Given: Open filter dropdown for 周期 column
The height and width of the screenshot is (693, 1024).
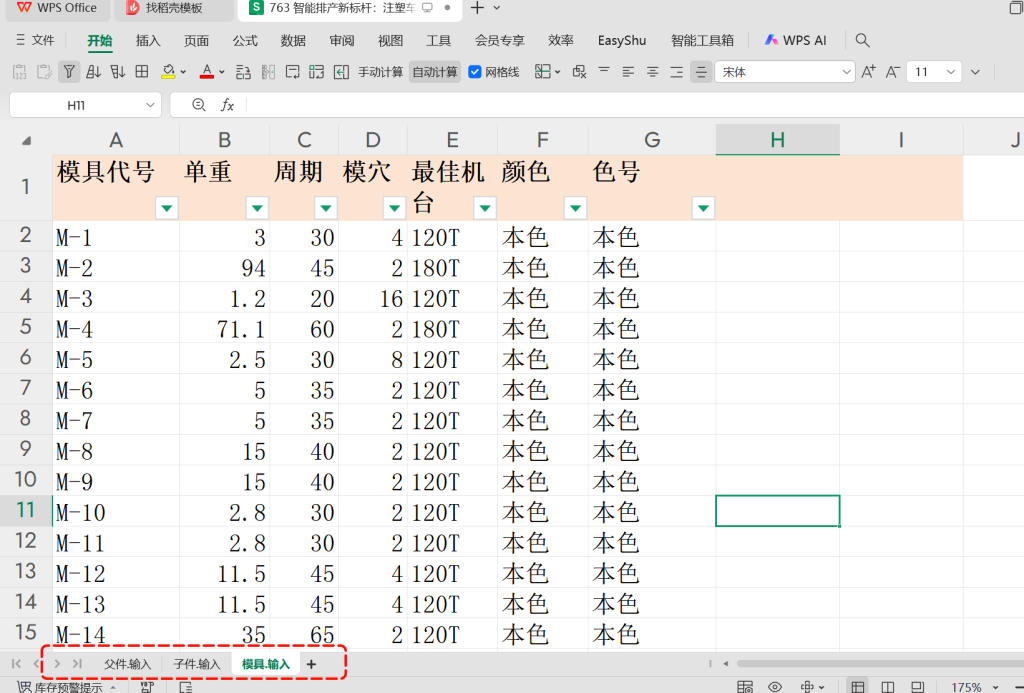Looking at the screenshot, I should [326, 208].
